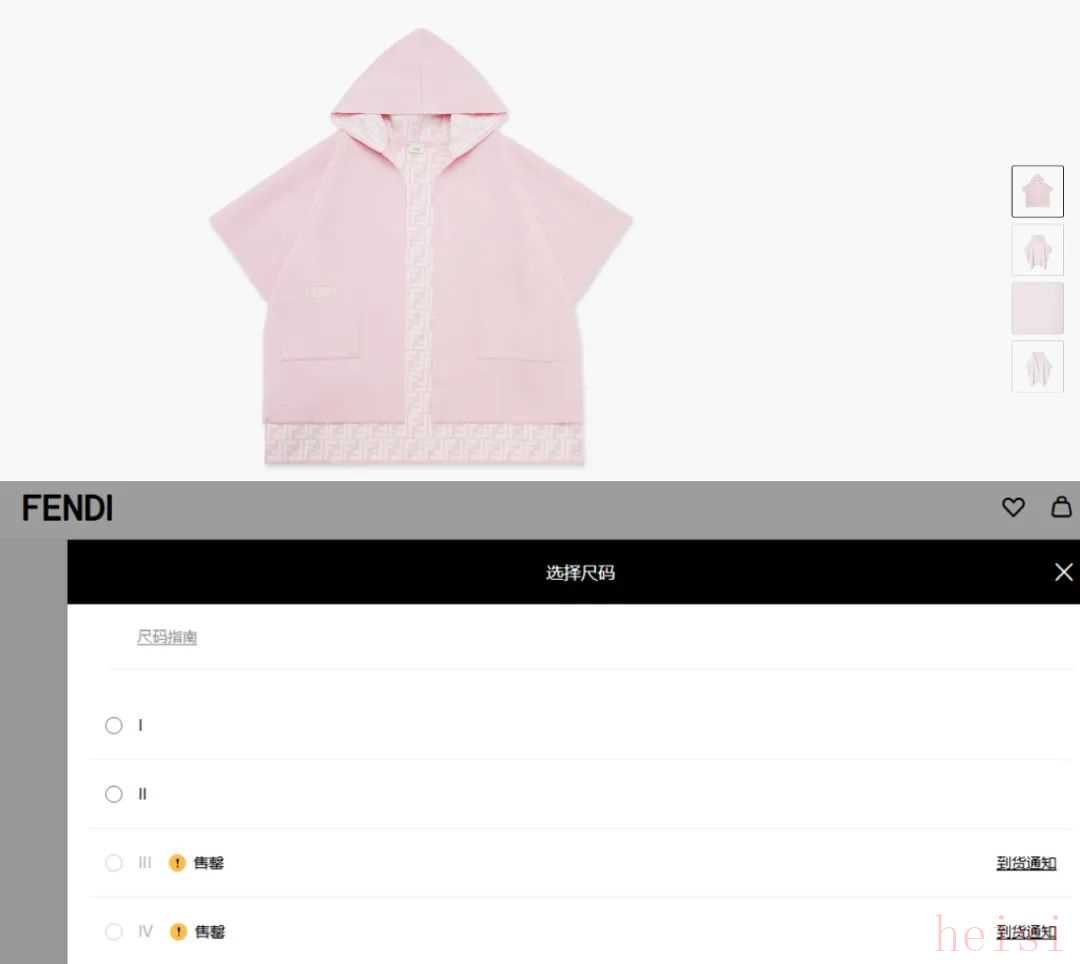Open the wishlist heart icon
Viewport: 1080px width, 964px height.
click(1012, 507)
